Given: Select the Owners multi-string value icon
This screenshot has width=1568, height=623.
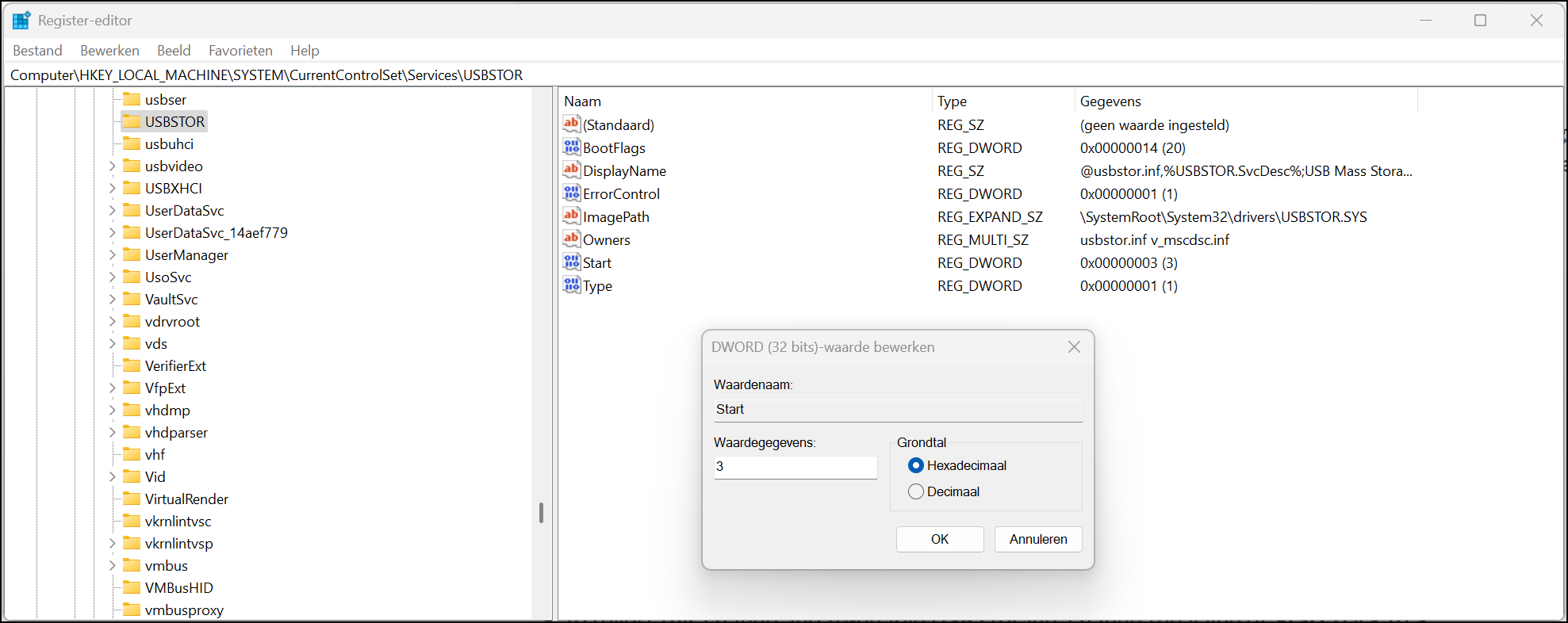Looking at the screenshot, I should point(571,239).
